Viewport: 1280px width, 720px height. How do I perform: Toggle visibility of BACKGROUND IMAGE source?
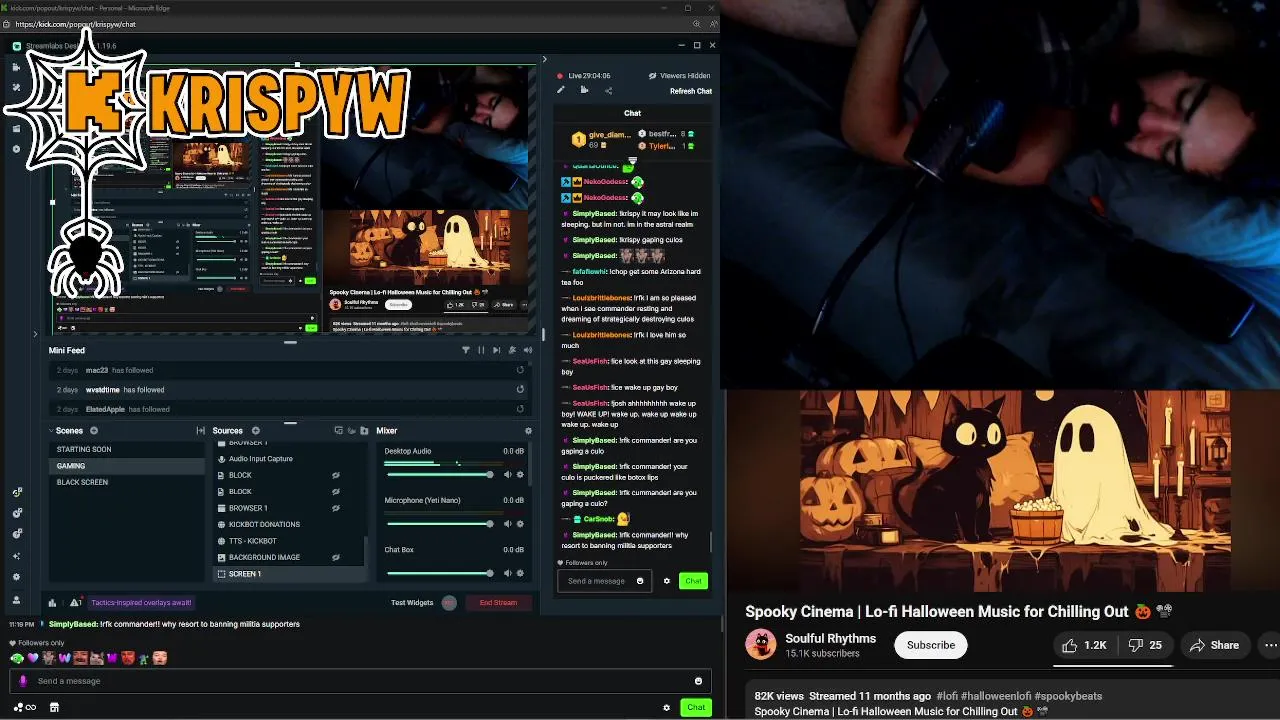(x=336, y=557)
